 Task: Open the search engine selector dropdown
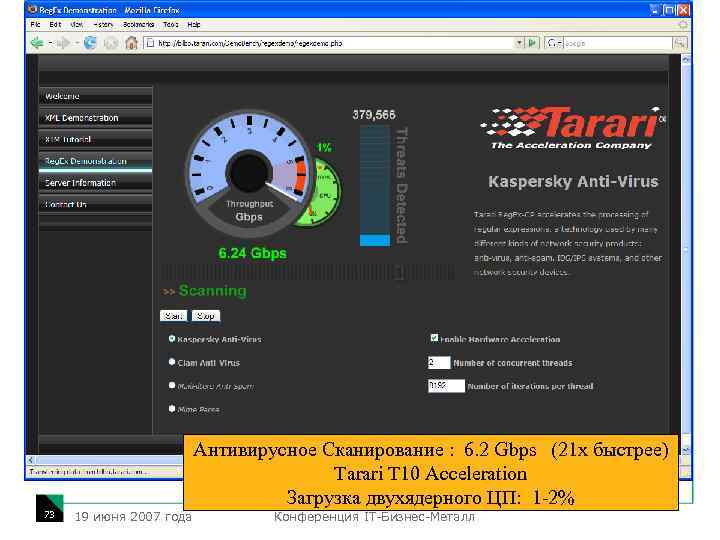pos(560,43)
